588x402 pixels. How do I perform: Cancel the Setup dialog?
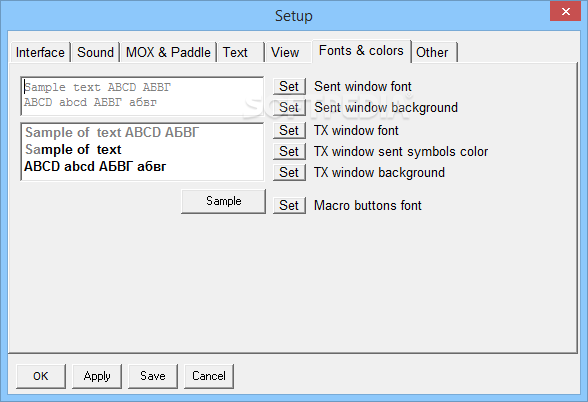(x=209, y=376)
